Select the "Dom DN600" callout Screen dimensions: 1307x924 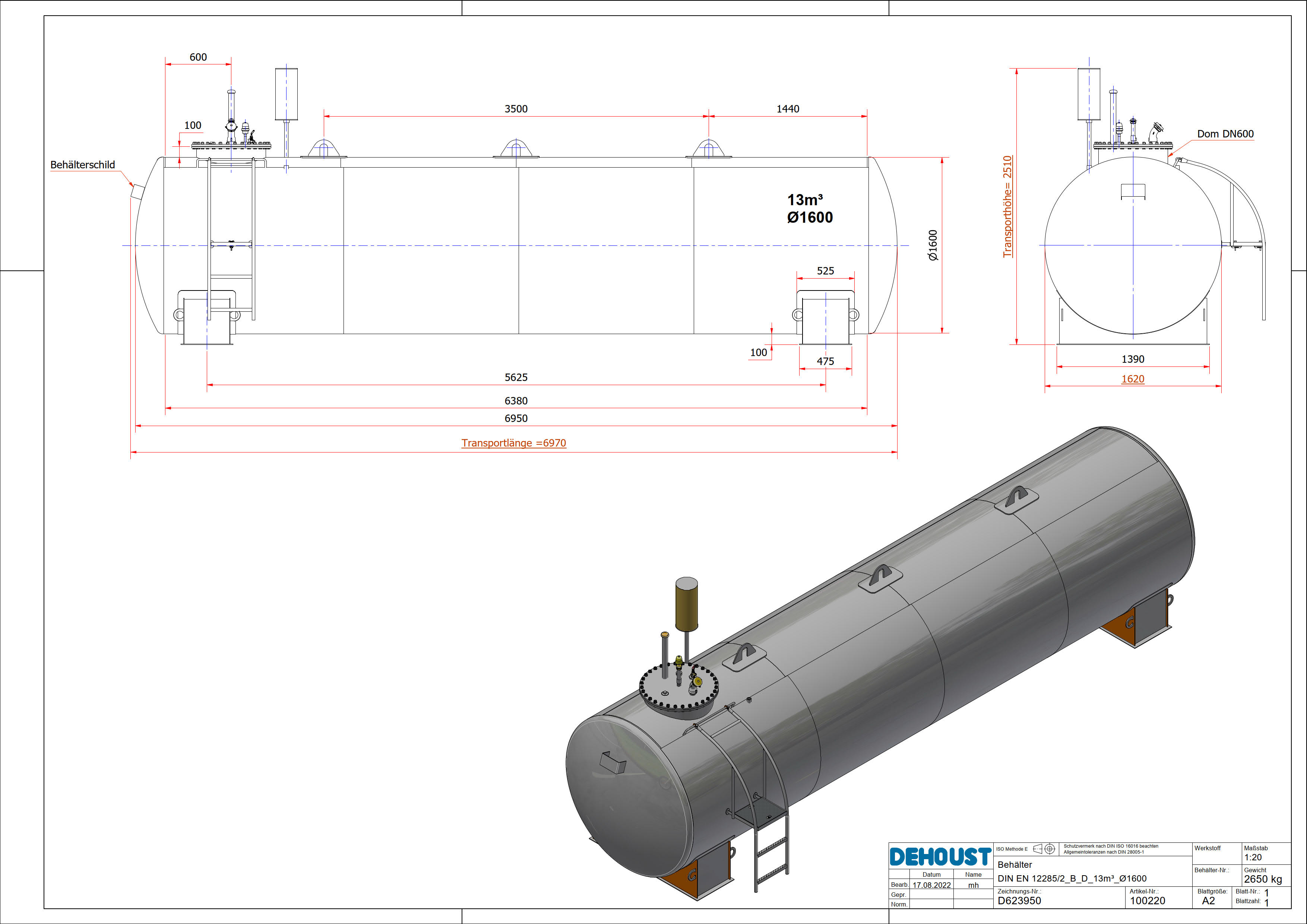point(1225,134)
